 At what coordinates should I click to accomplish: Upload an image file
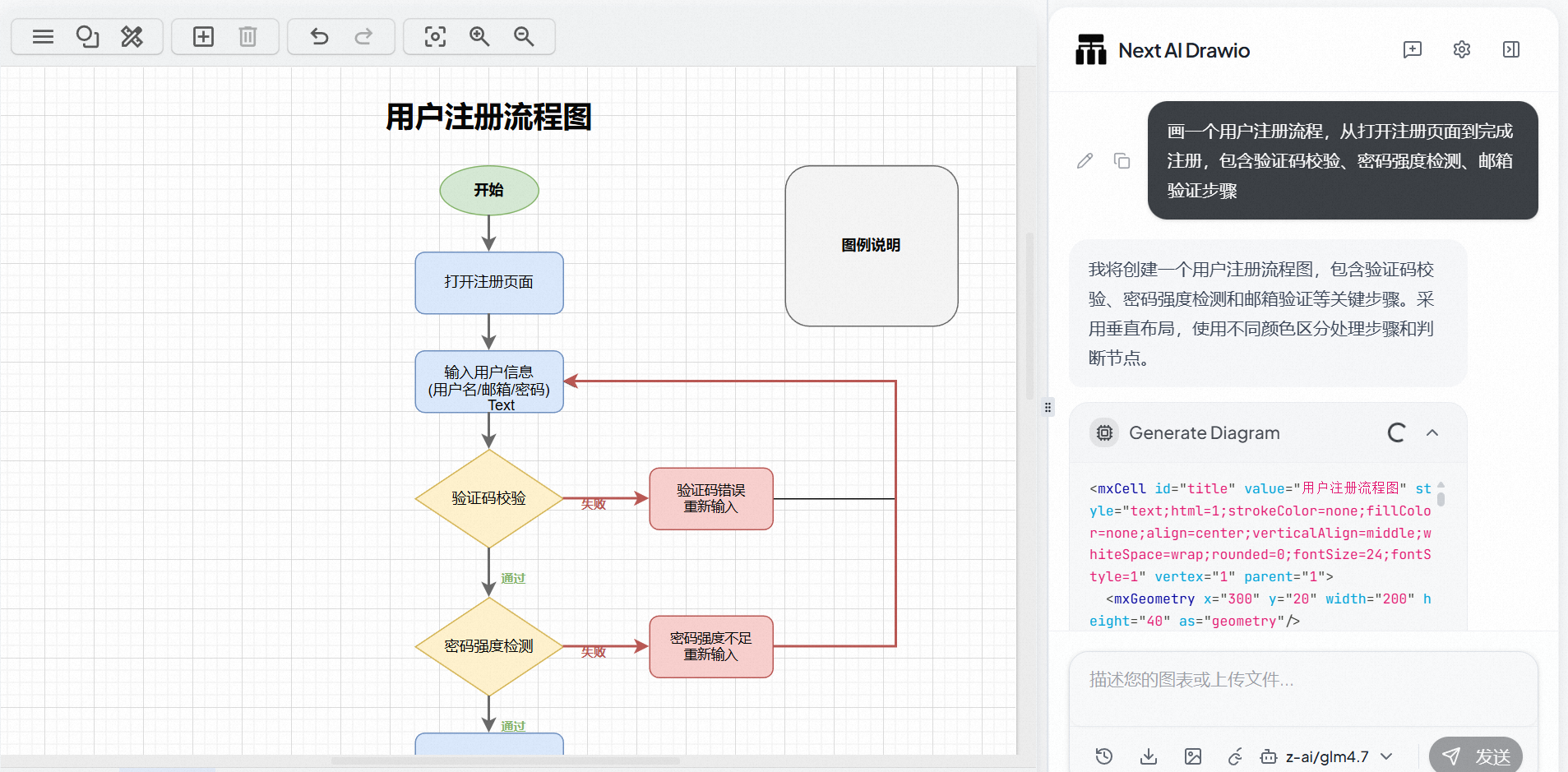(x=1193, y=756)
